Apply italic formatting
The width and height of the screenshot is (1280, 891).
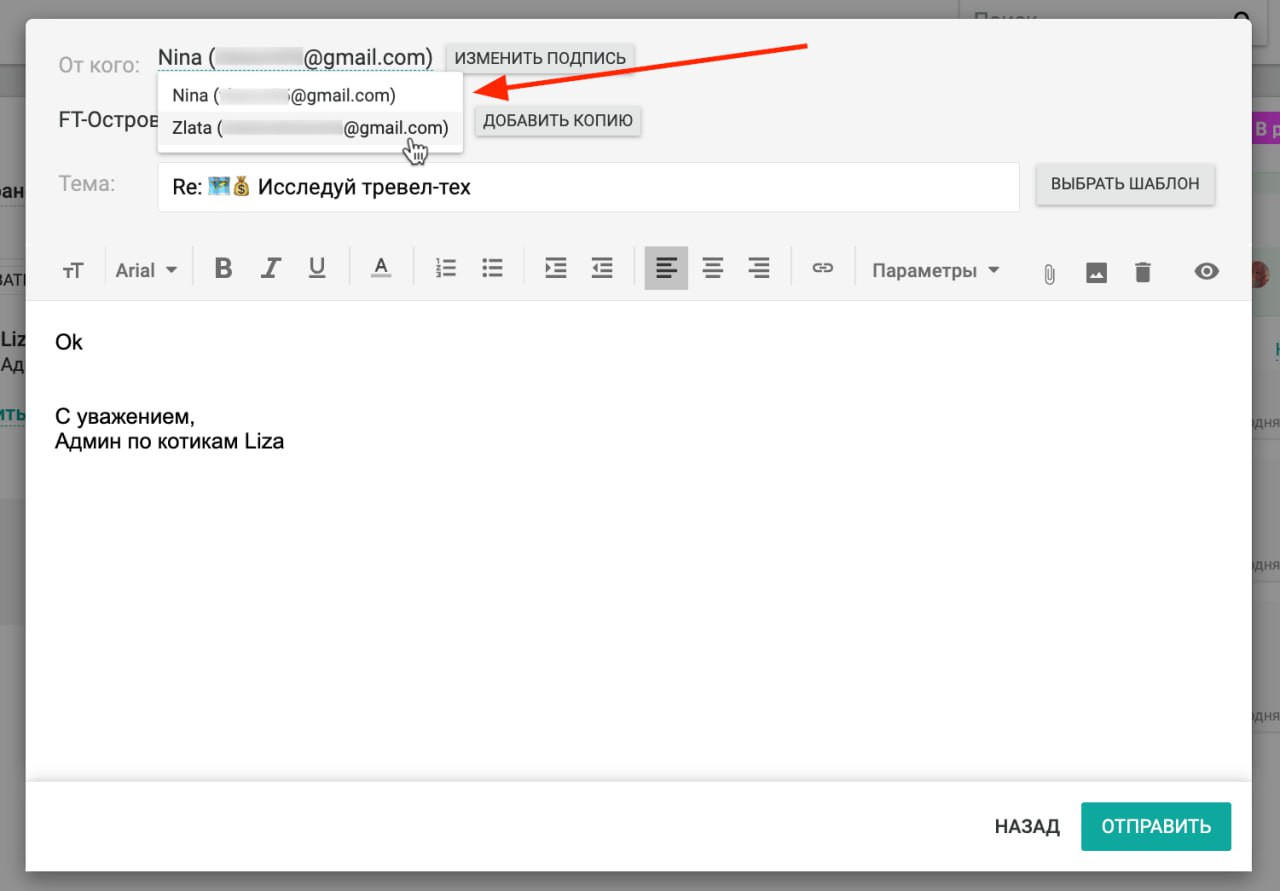click(x=270, y=269)
